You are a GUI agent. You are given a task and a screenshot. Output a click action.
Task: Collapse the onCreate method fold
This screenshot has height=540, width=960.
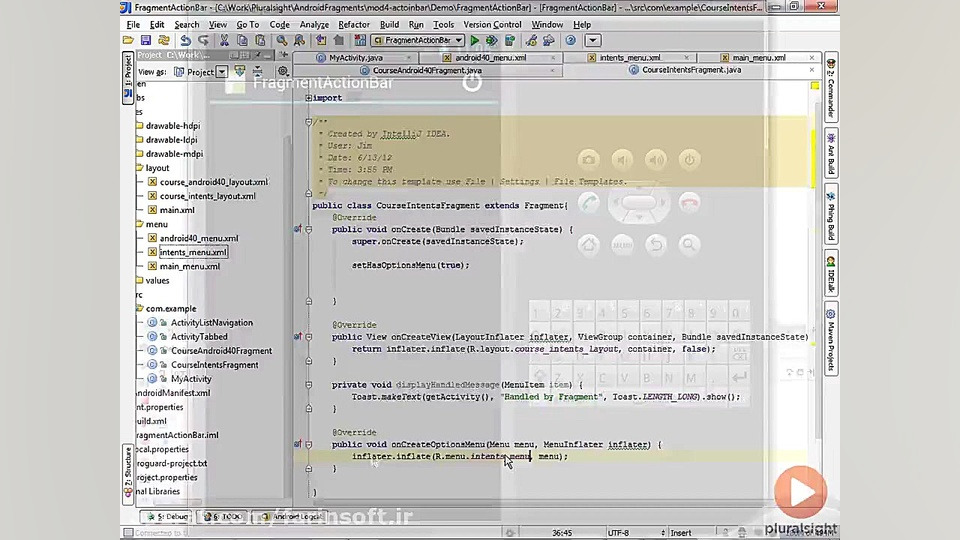pyautogui.click(x=309, y=229)
